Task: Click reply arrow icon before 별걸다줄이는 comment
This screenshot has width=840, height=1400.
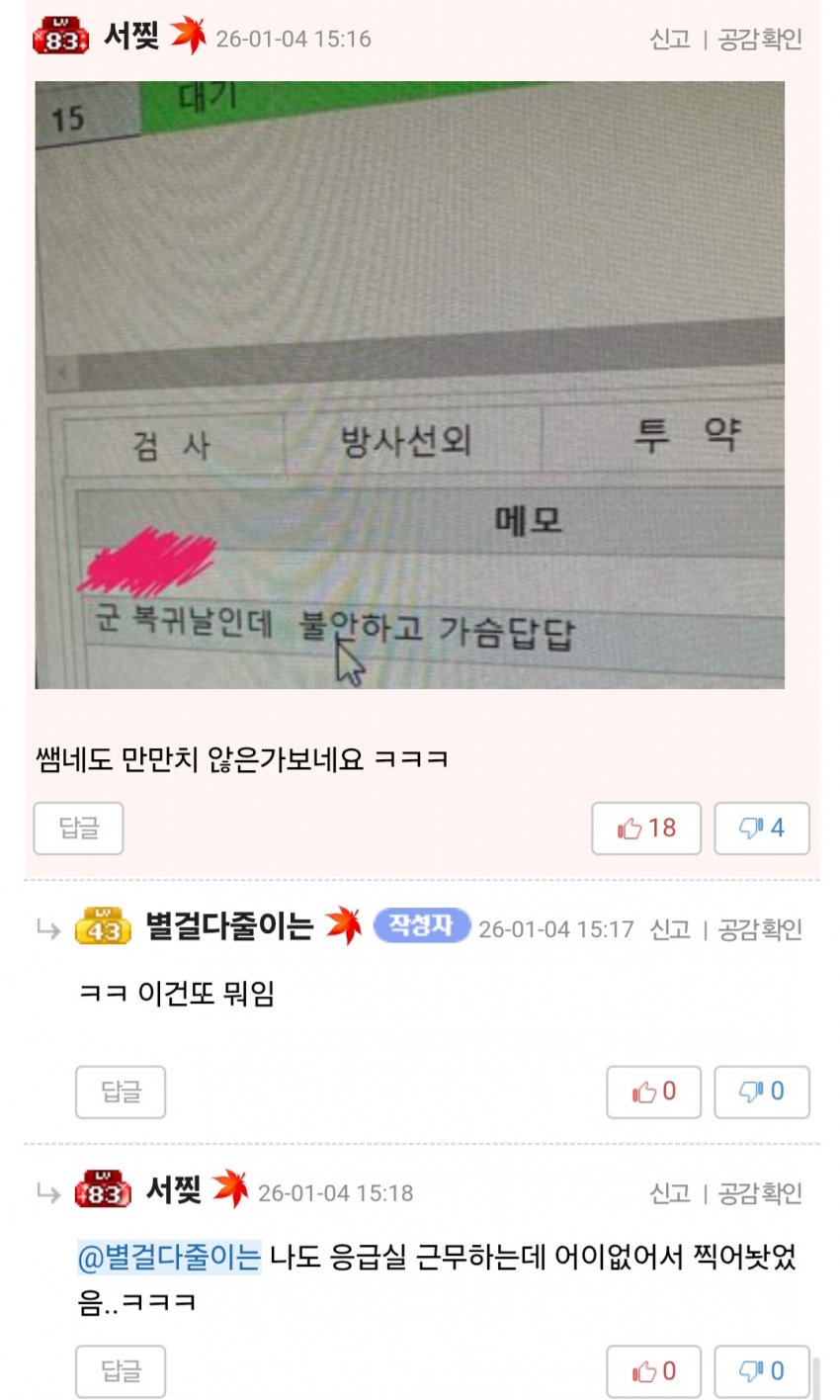Action: pos(48,929)
